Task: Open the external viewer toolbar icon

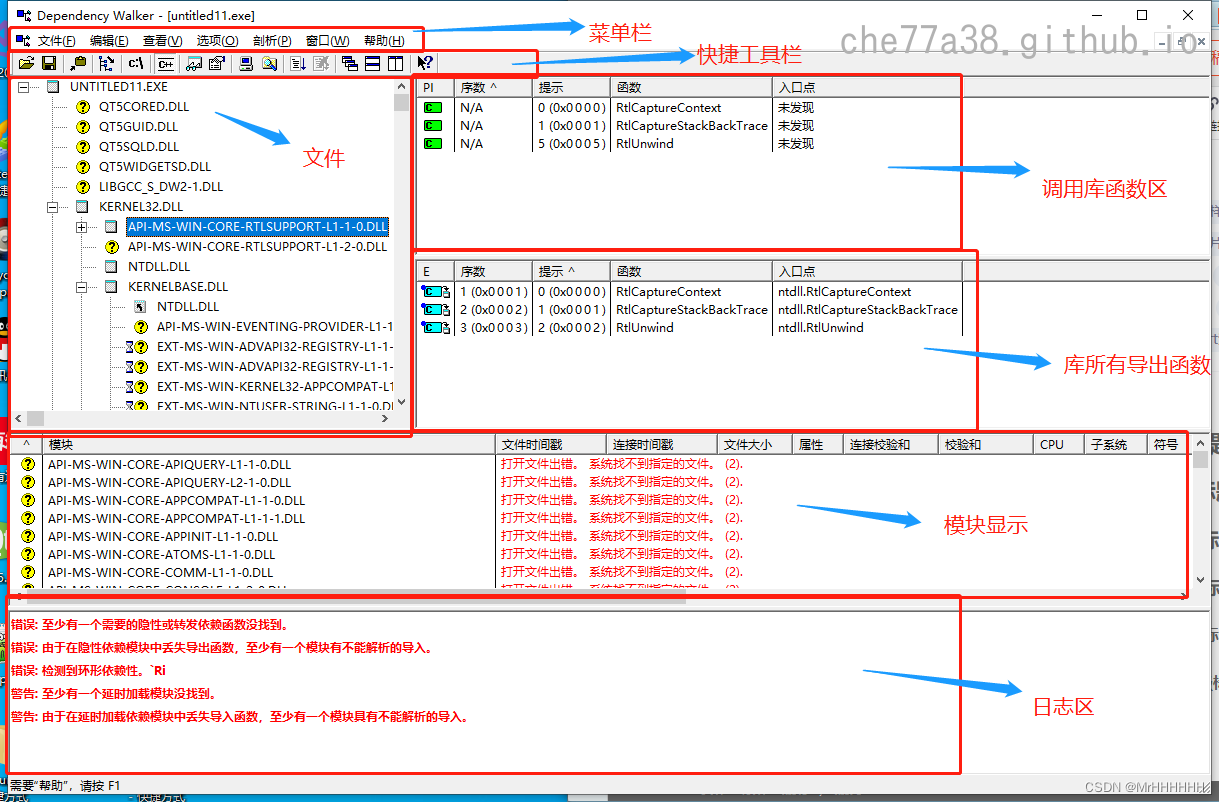Action: [x=194, y=63]
